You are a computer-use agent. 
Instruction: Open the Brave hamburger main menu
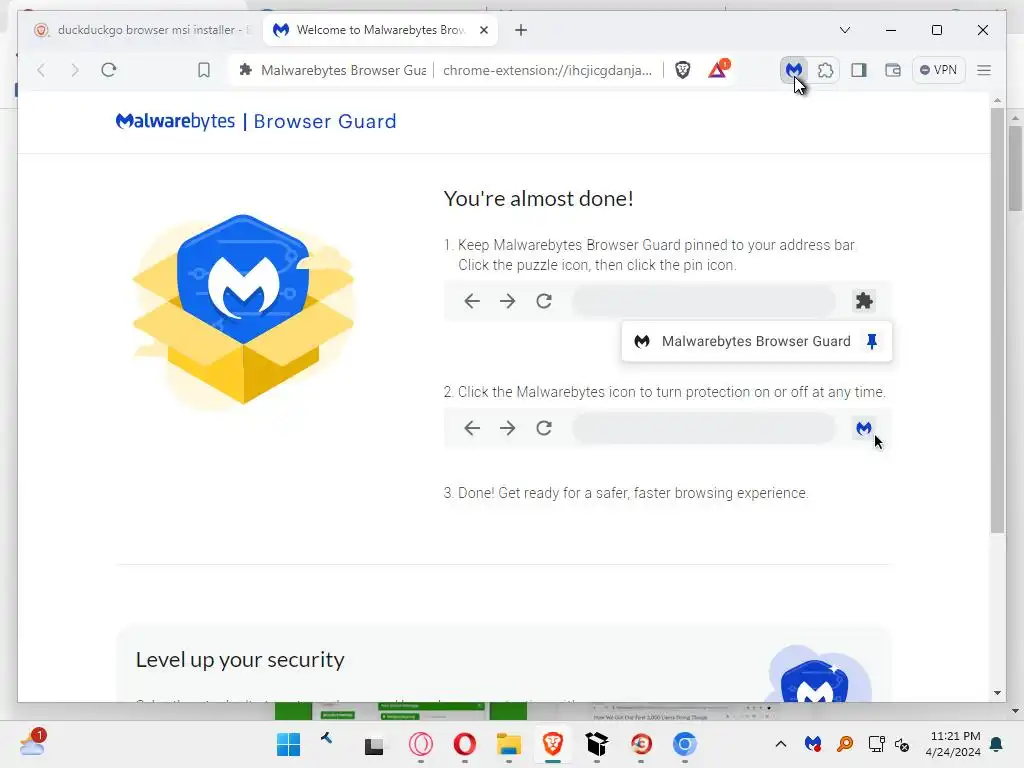click(984, 70)
